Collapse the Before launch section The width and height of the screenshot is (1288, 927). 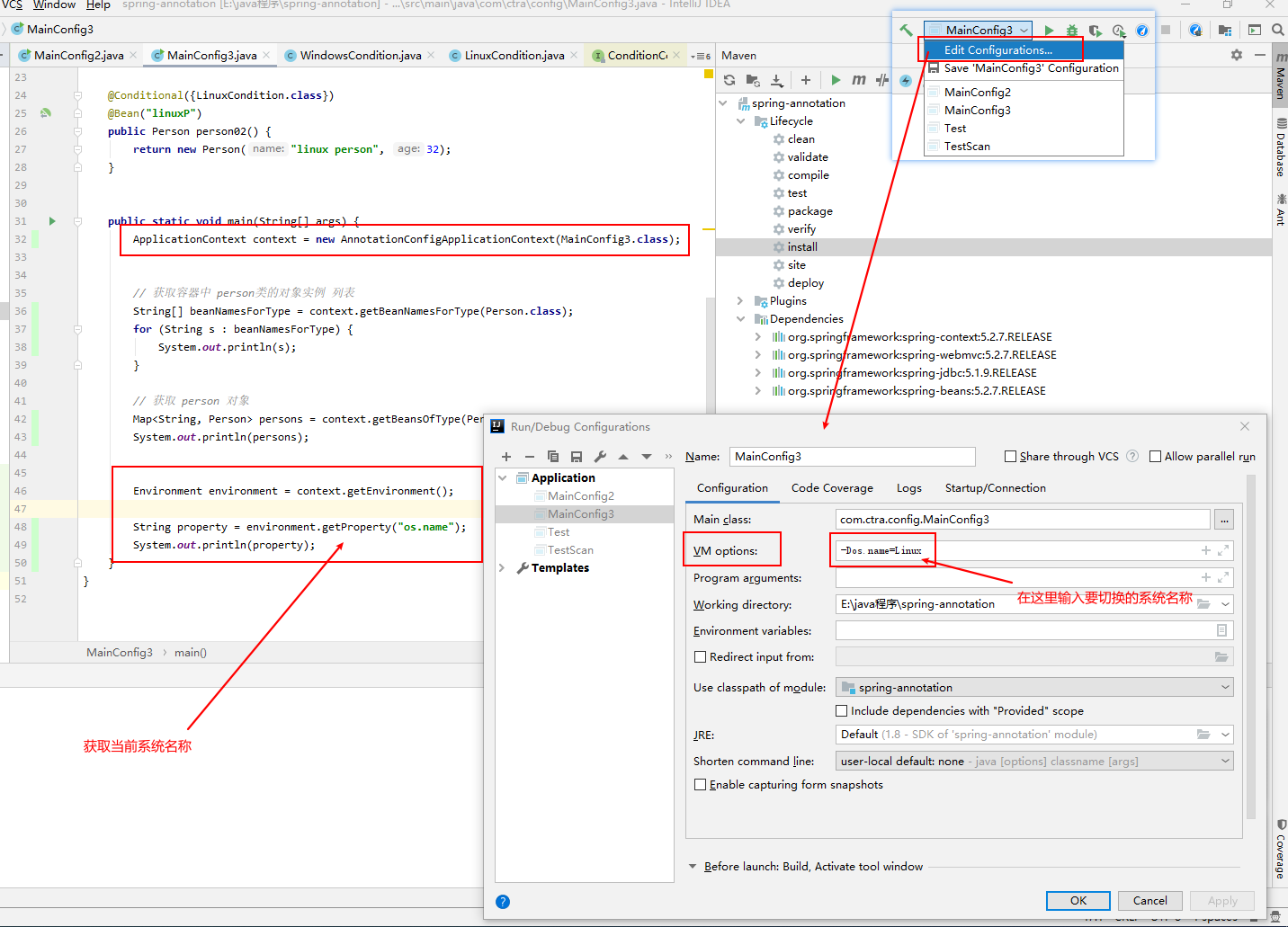(693, 867)
